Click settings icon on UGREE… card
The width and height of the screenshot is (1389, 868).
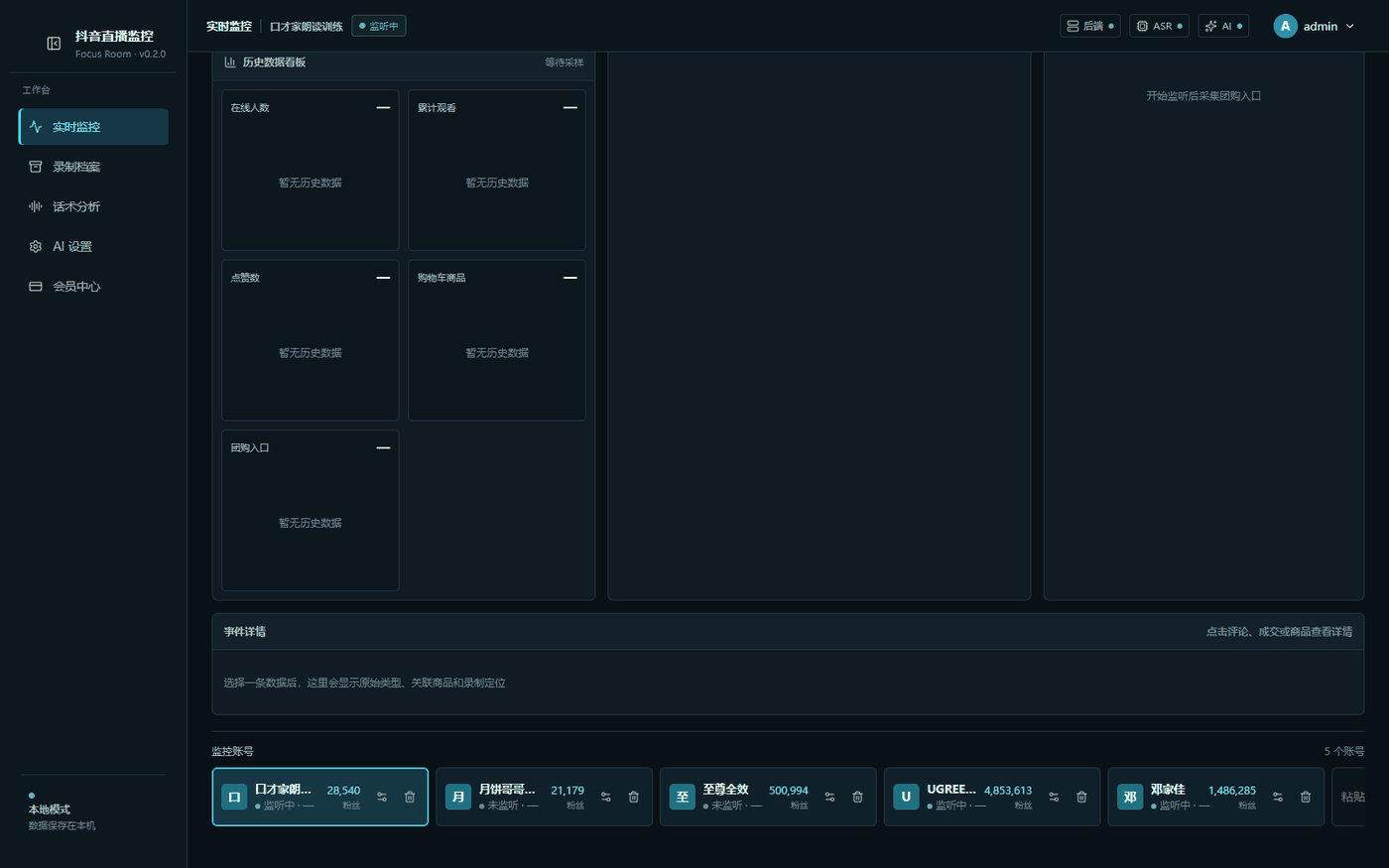(1054, 797)
